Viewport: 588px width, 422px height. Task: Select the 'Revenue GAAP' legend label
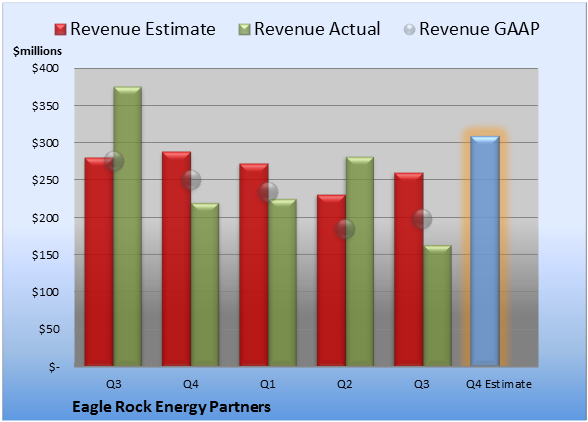(x=479, y=29)
